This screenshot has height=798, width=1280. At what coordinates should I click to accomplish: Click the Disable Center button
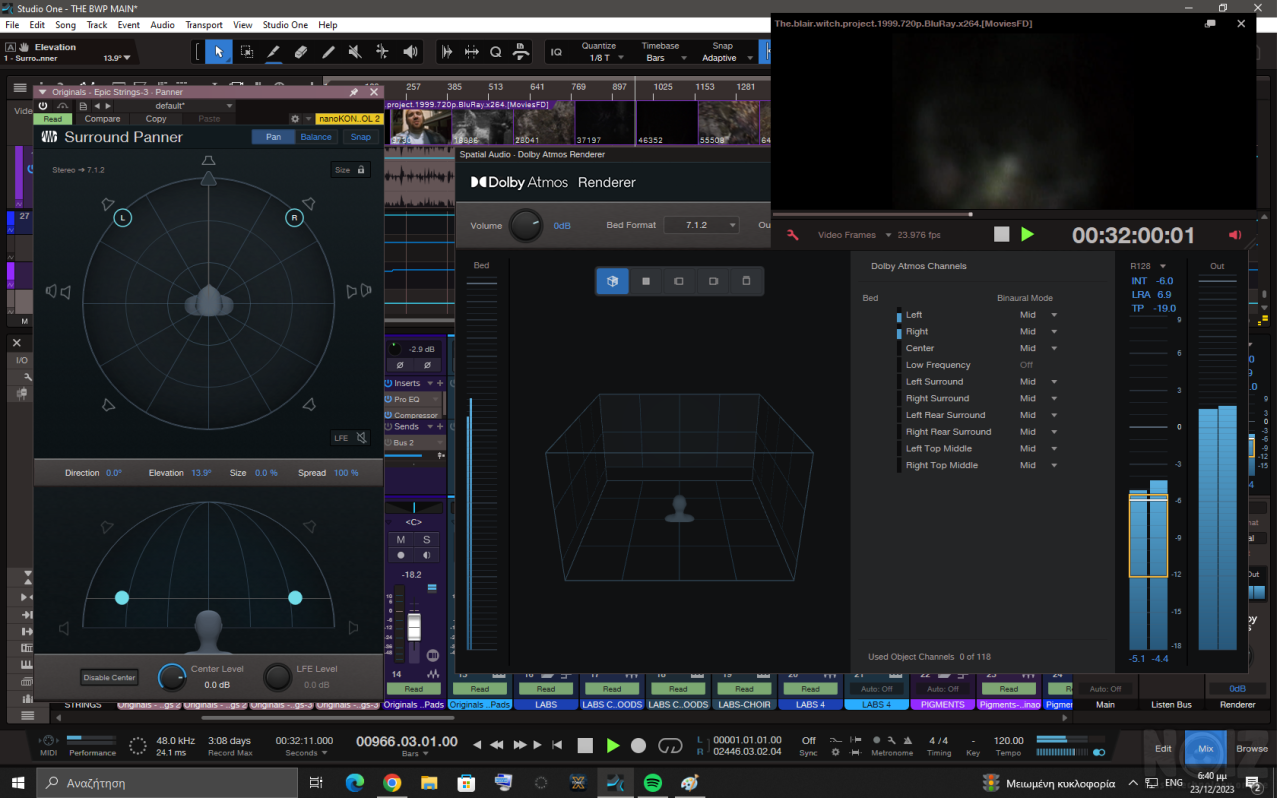pyautogui.click(x=109, y=678)
